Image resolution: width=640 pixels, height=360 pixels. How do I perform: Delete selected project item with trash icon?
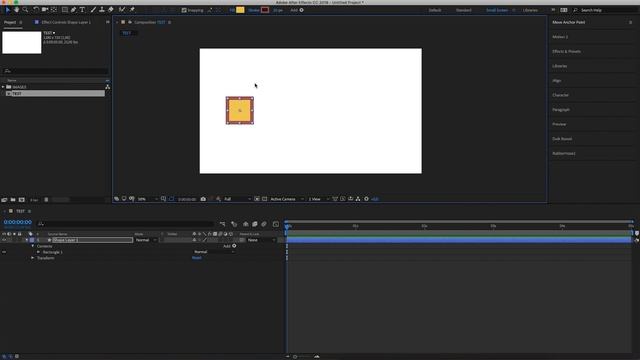46,200
